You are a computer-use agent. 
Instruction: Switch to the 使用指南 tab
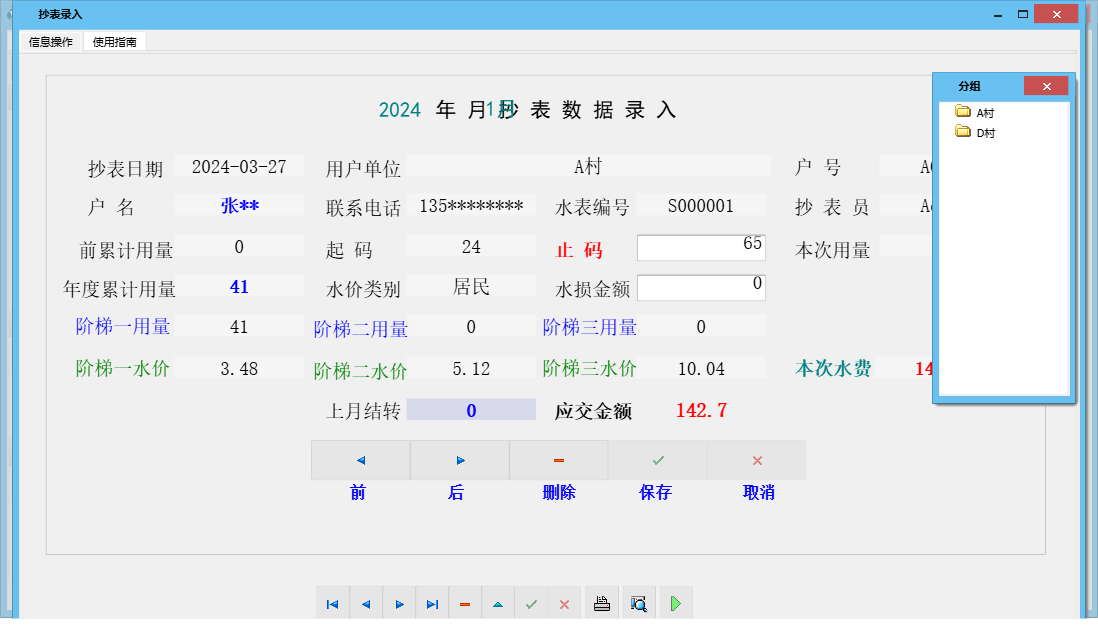115,42
